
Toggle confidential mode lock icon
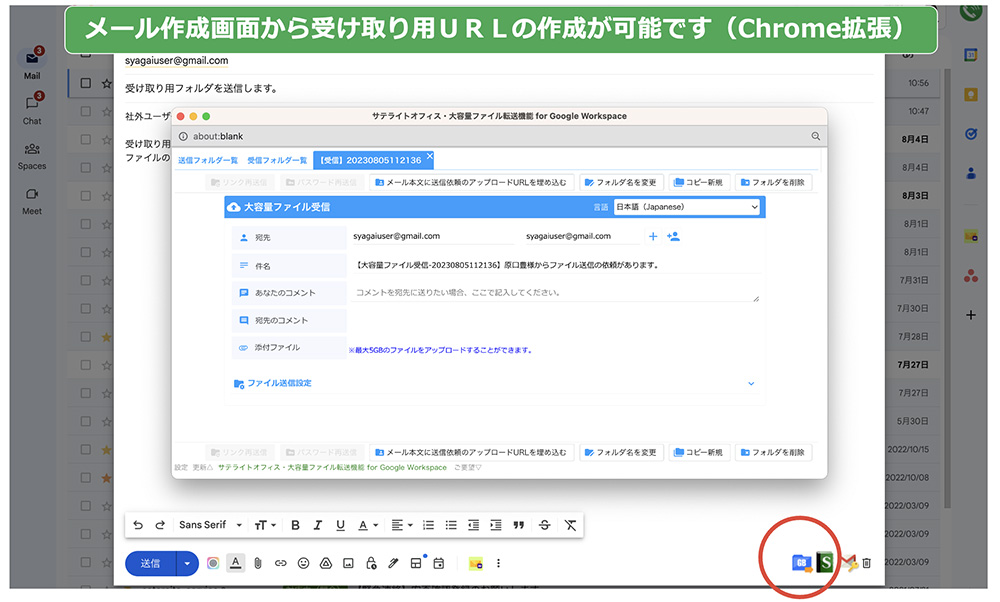(371, 563)
